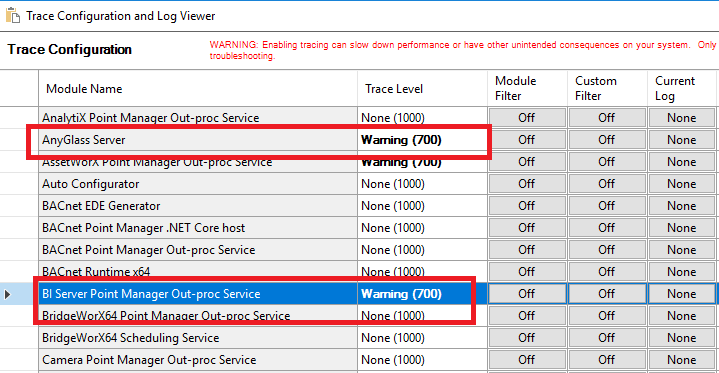Open Trace Level Warning (700) for AnyGlass Server

pyautogui.click(x=422, y=140)
